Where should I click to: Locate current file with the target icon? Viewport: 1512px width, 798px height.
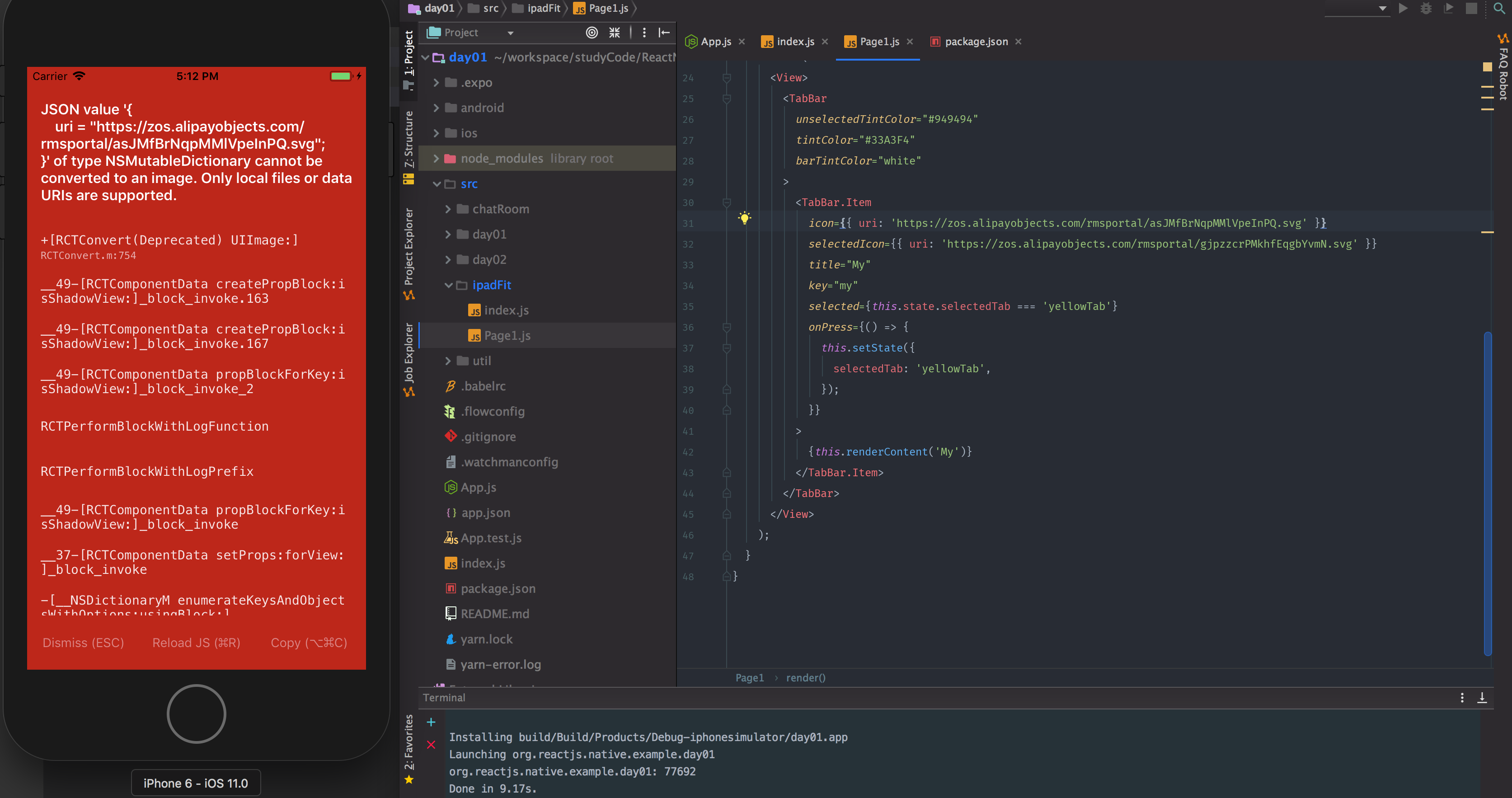(x=592, y=33)
